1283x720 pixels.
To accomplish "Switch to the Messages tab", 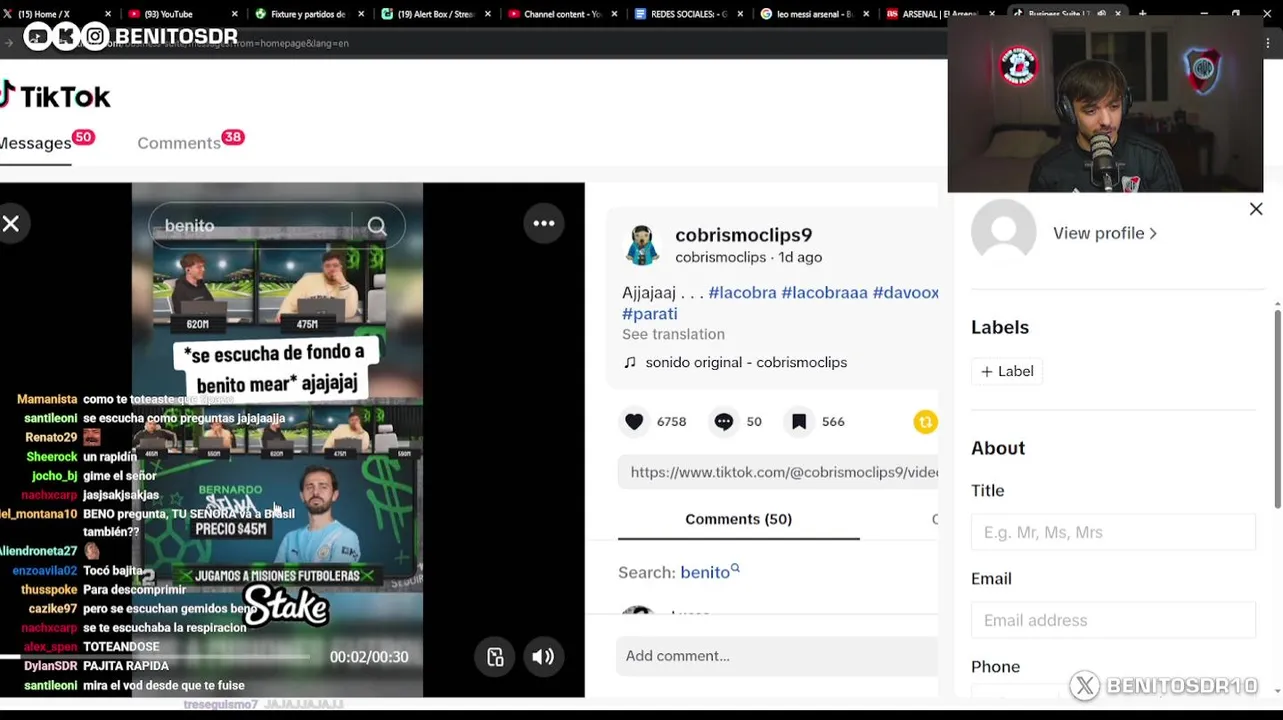I will pos(36,143).
